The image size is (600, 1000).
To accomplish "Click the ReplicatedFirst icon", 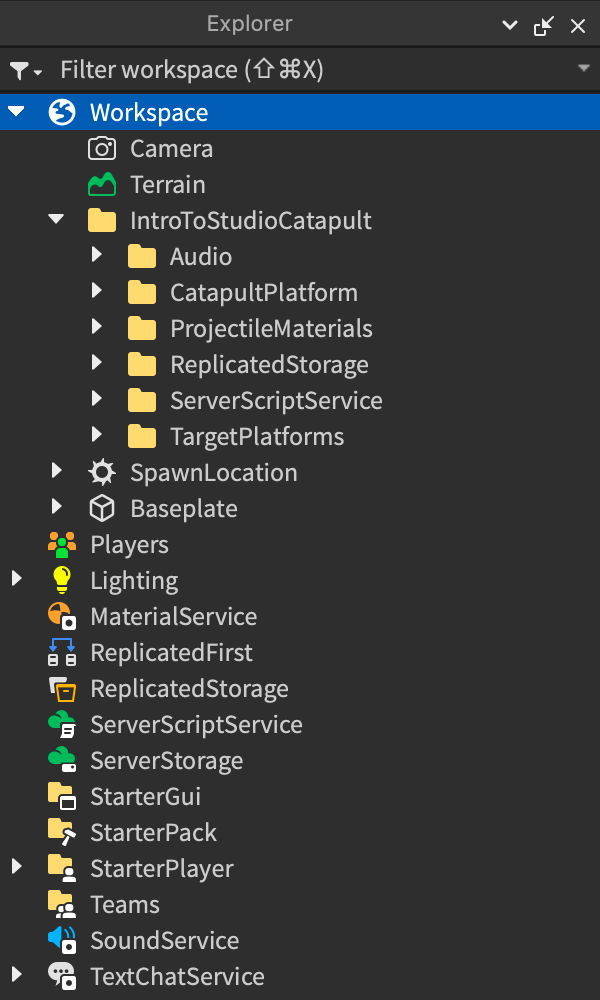I will point(62,653).
